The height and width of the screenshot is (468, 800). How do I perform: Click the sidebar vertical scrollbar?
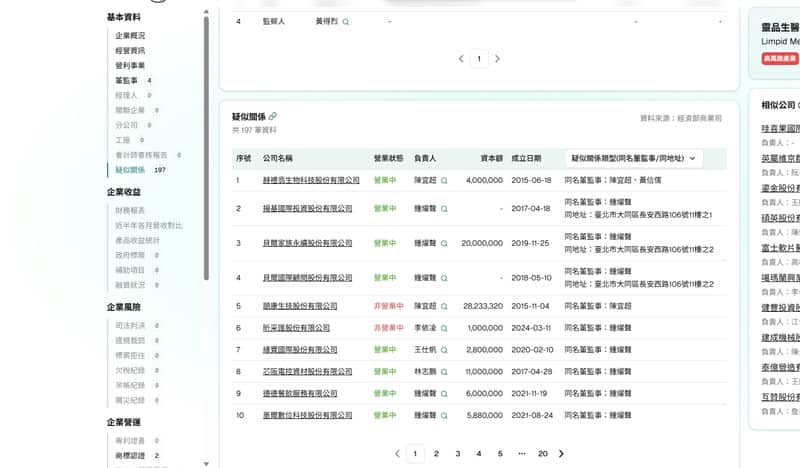(206, 150)
